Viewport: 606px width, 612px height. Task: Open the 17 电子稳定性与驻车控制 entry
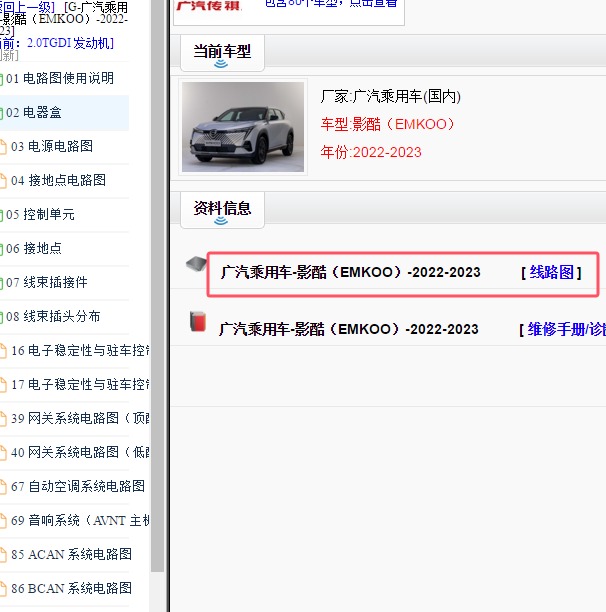point(80,384)
